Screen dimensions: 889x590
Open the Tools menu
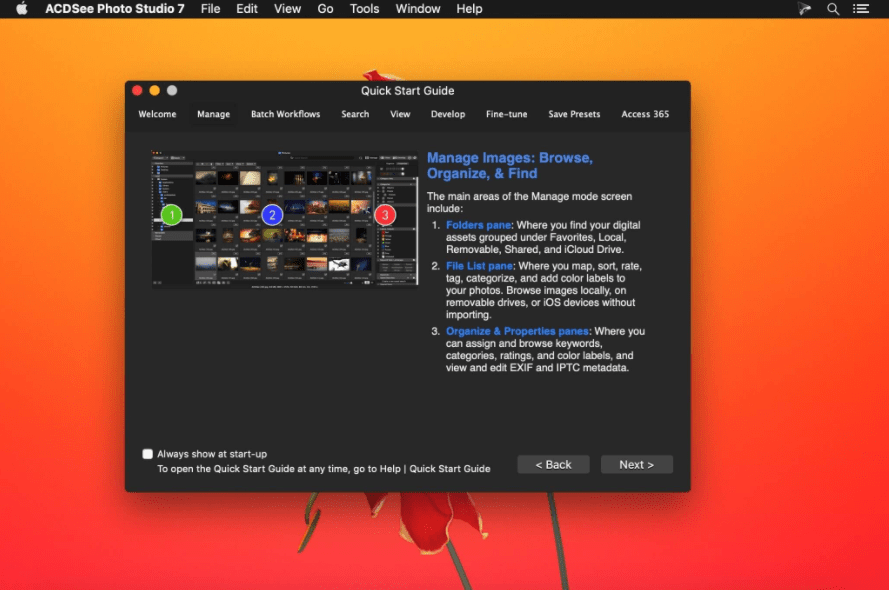click(364, 9)
